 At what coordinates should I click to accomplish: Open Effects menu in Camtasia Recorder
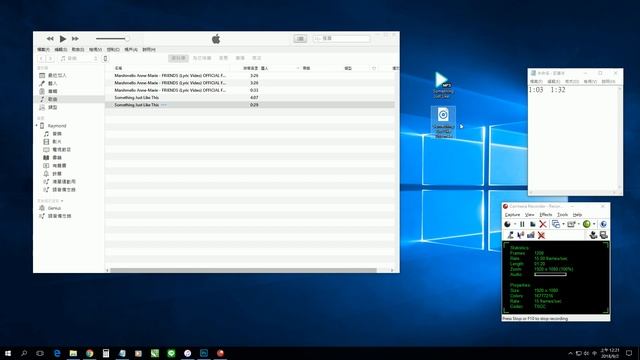(x=546, y=215)
